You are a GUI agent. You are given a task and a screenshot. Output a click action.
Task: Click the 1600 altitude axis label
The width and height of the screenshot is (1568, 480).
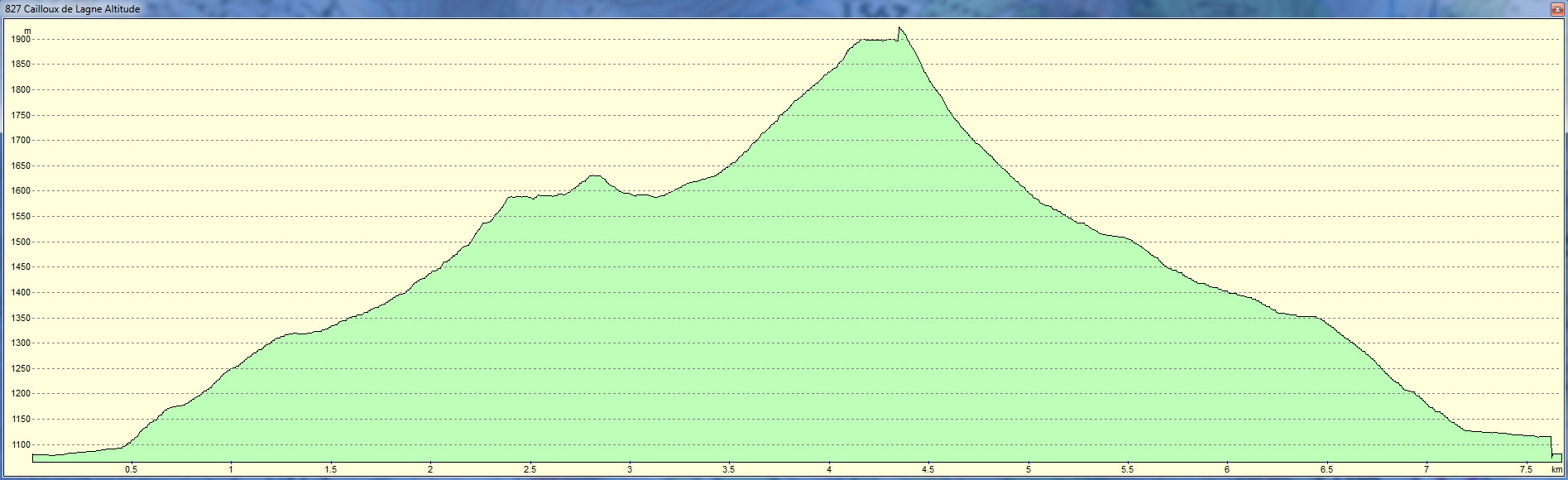(x=21, y=191)
